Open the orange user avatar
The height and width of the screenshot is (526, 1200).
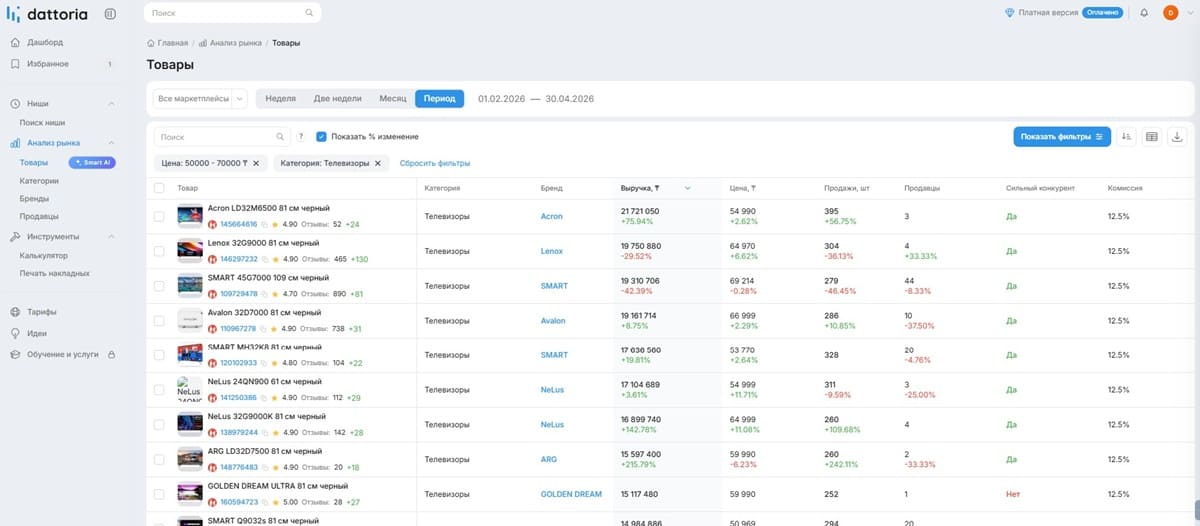(1170, 13)
